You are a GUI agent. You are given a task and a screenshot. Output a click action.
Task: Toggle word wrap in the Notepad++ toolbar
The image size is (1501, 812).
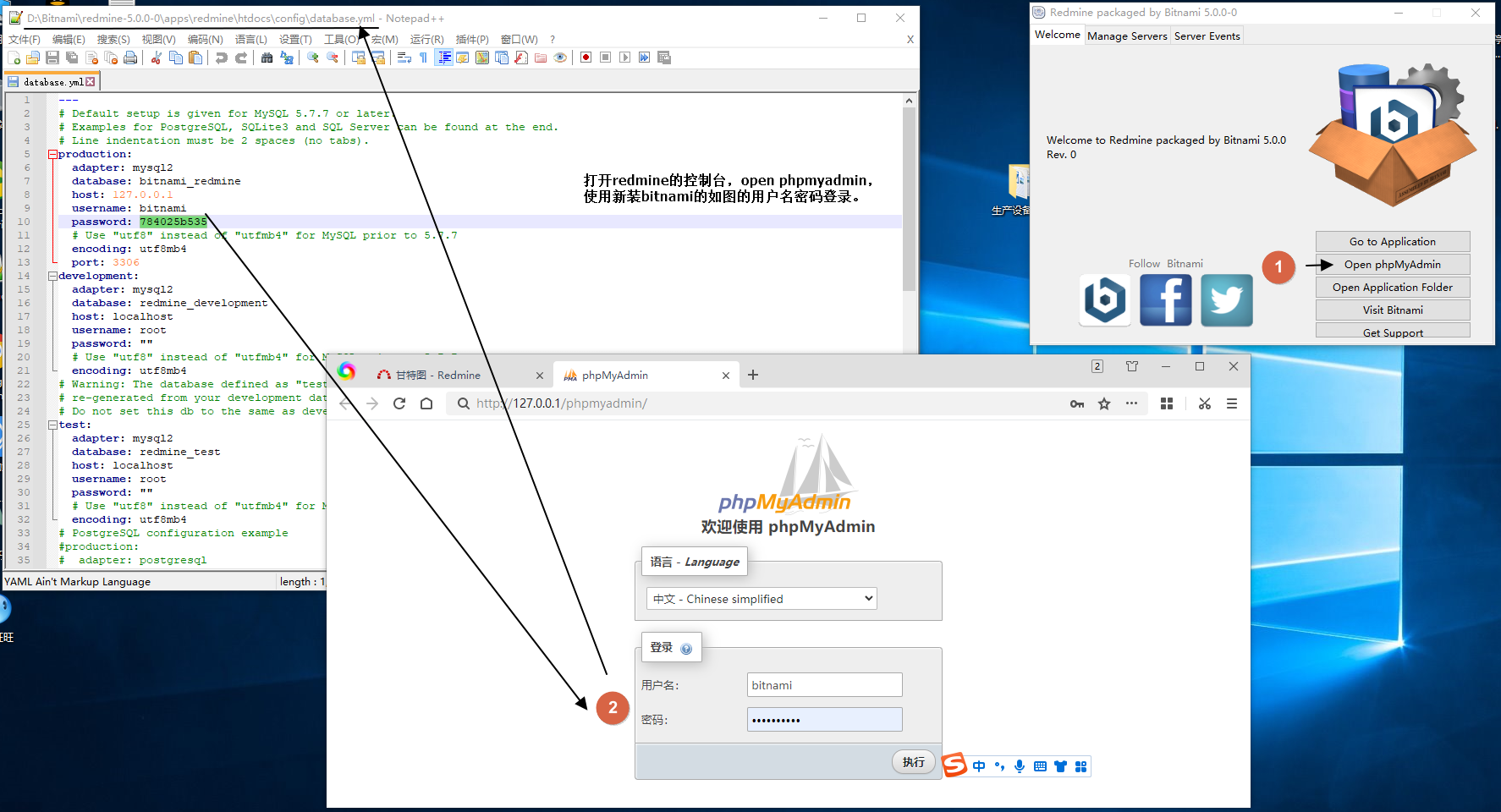coord(404,58)
